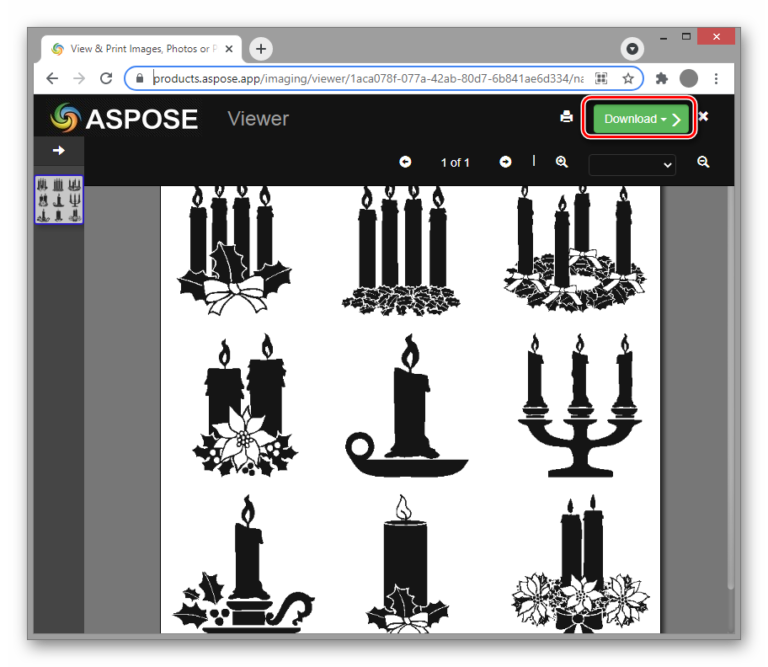
Task: Open a new browser tab
Action: [x=261, y=49]
